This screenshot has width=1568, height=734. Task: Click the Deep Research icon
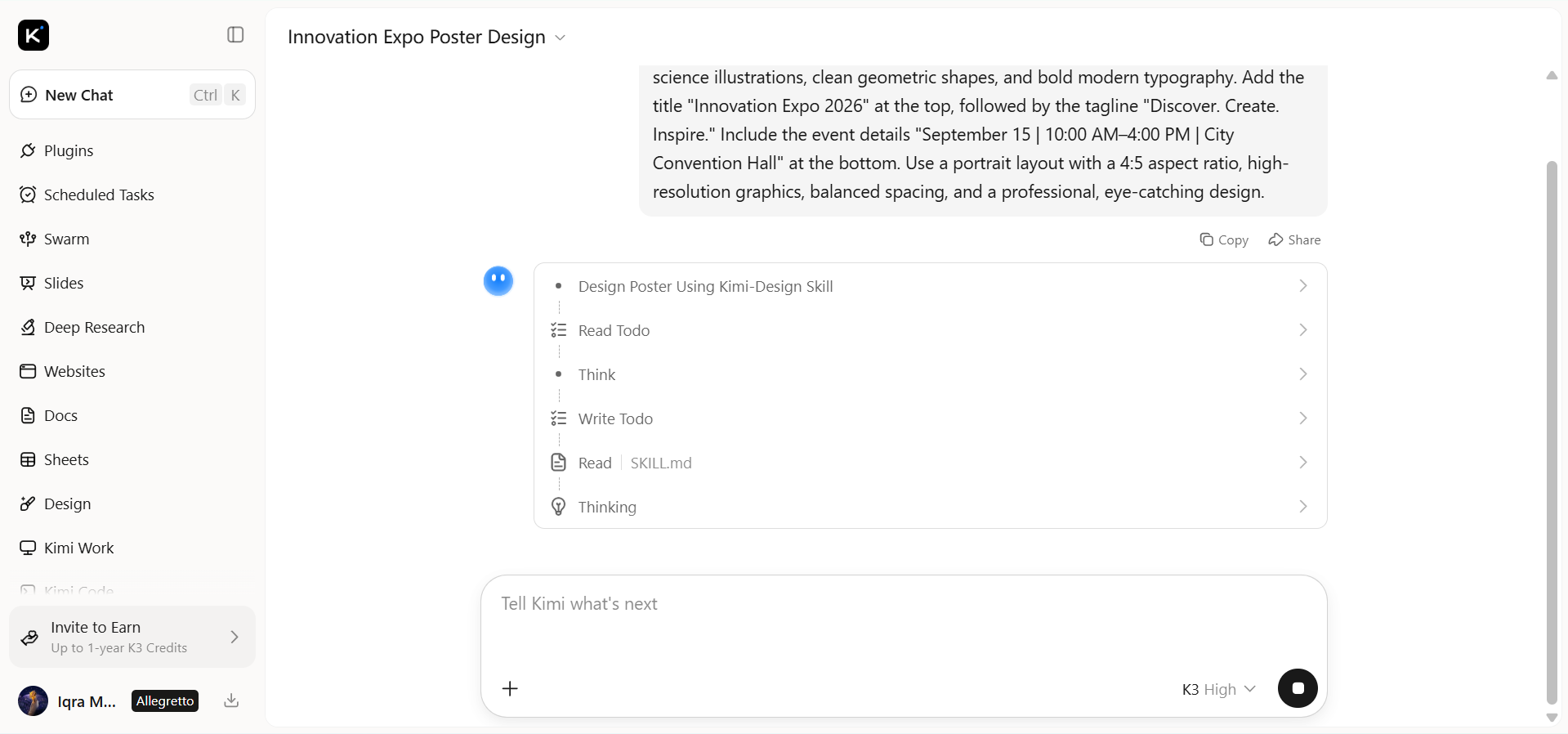coord(28,327)
